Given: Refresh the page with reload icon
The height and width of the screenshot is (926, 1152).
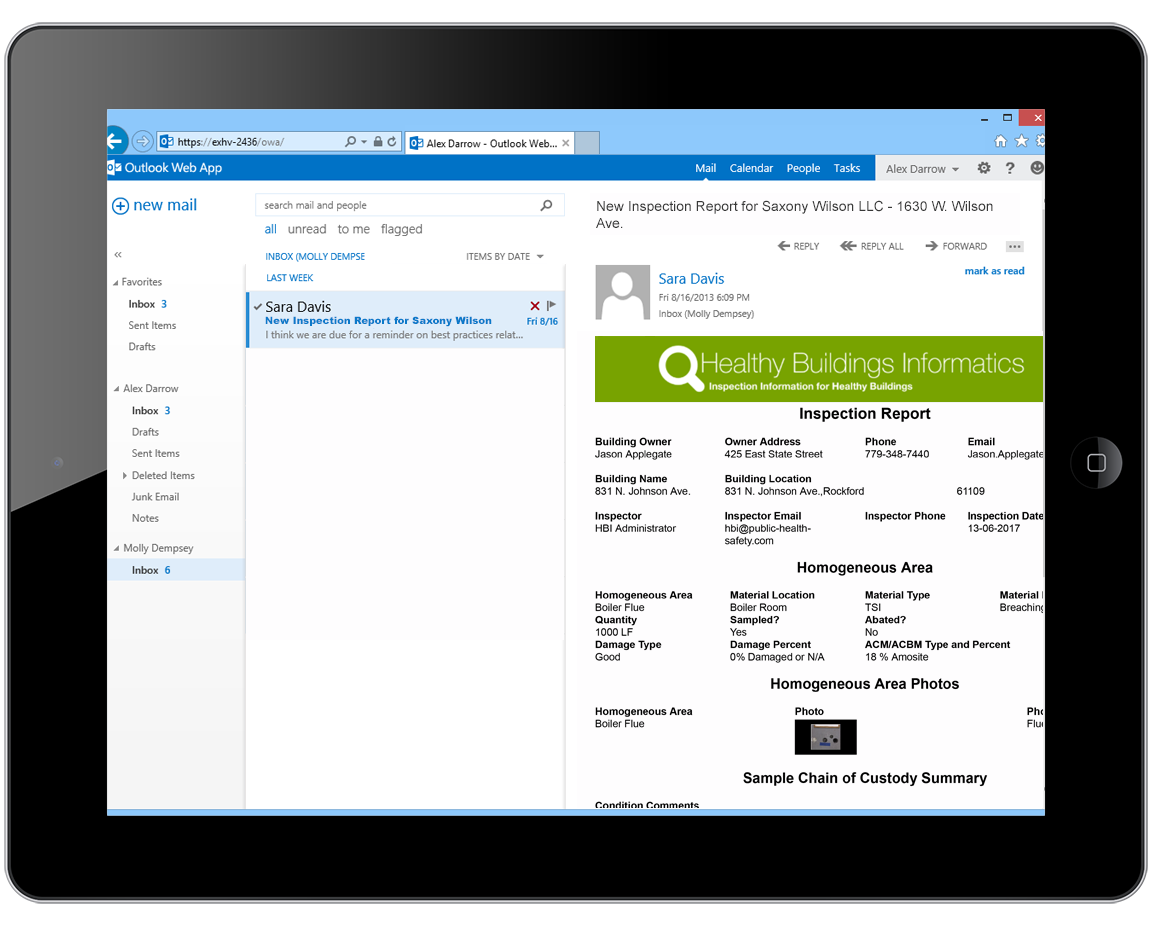Looking at the screenshot, I should [392, 142].
